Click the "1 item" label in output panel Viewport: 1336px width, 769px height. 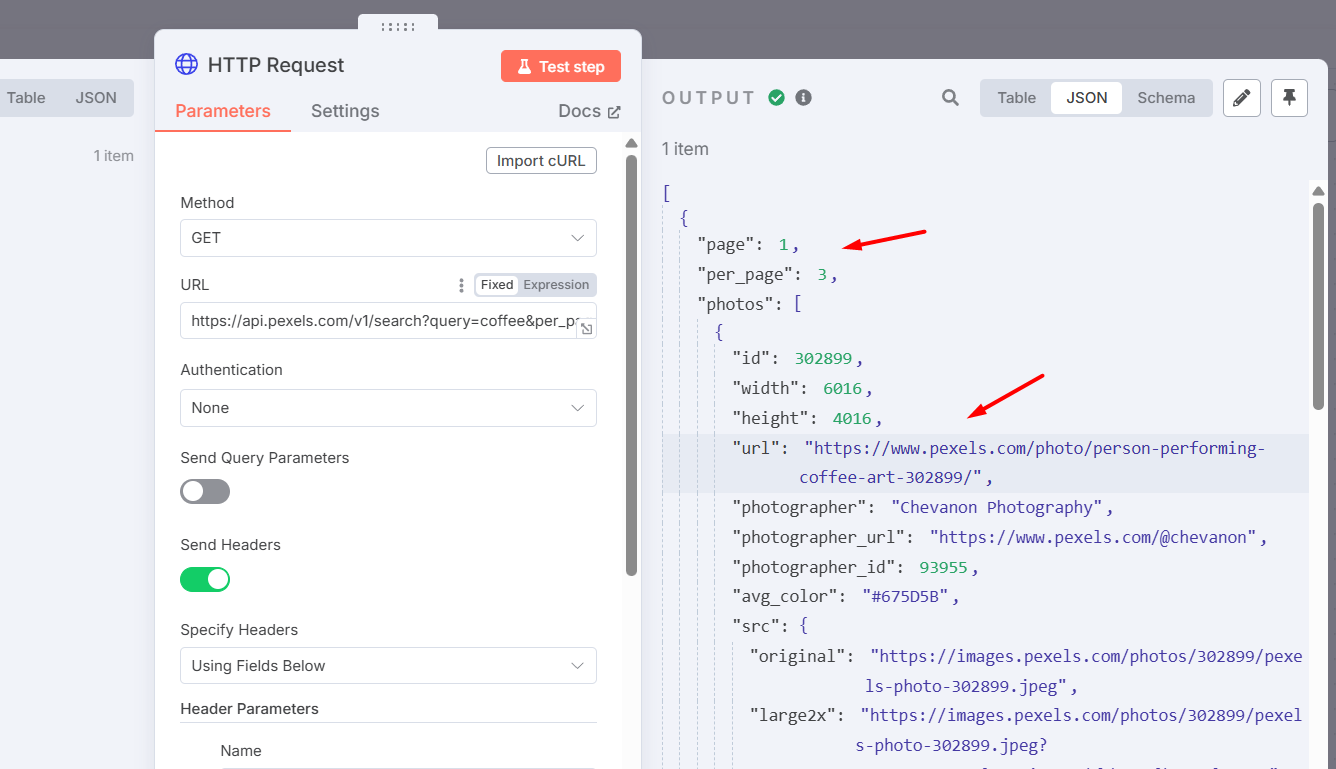coord(685,149)
